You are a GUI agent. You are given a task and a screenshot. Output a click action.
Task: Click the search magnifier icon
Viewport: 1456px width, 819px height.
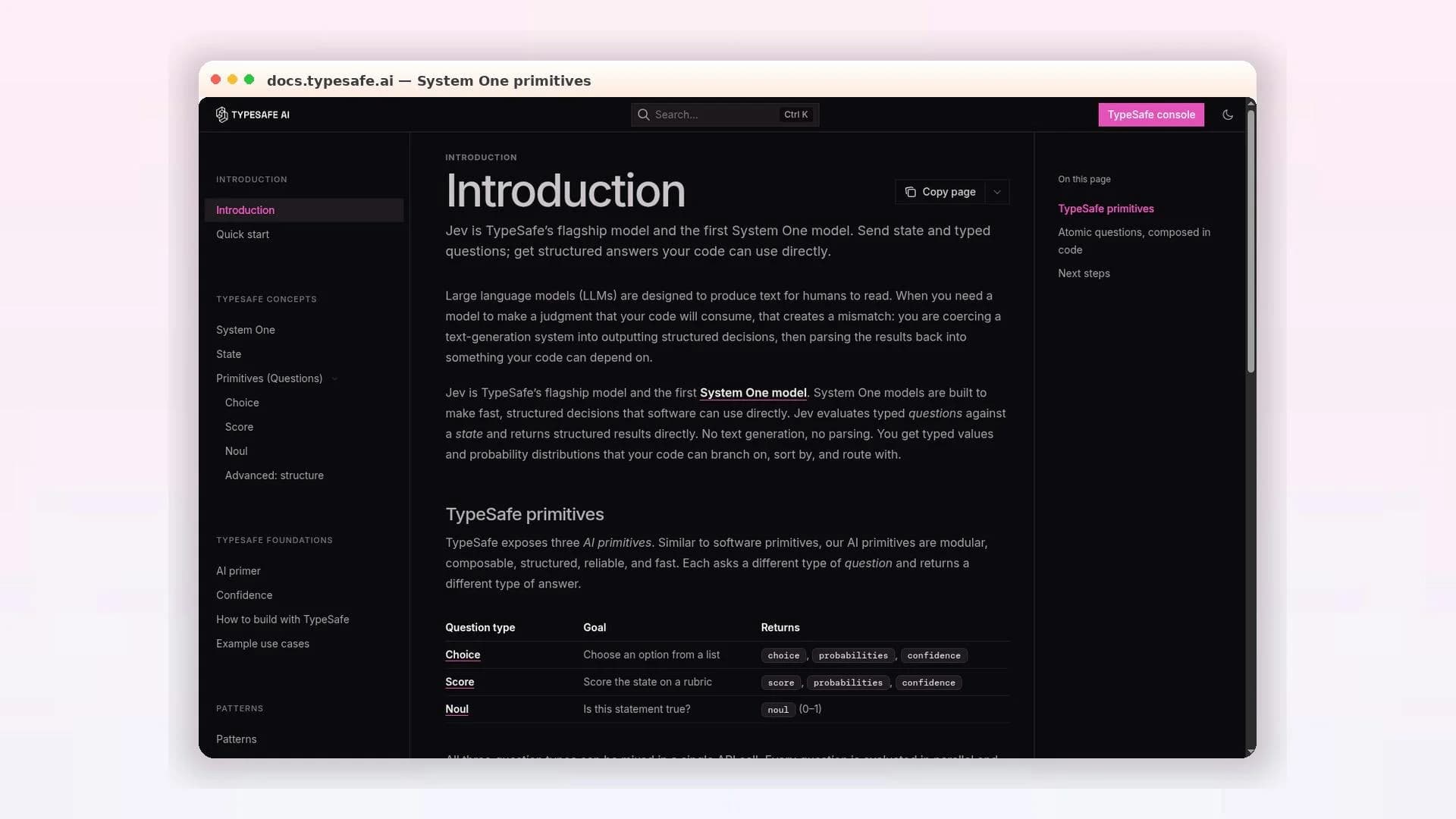(643, 115)
